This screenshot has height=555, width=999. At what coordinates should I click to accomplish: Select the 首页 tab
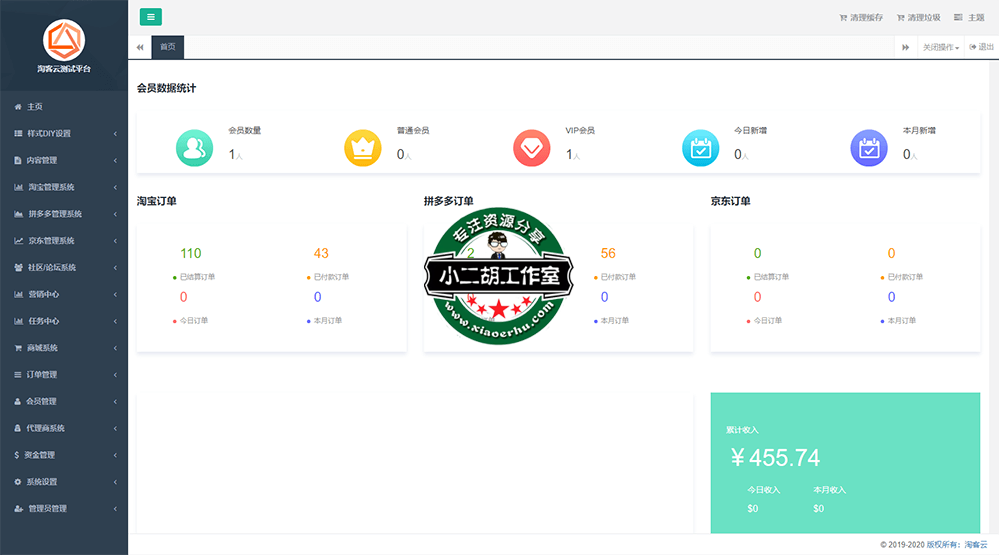(x=168, y=47)
